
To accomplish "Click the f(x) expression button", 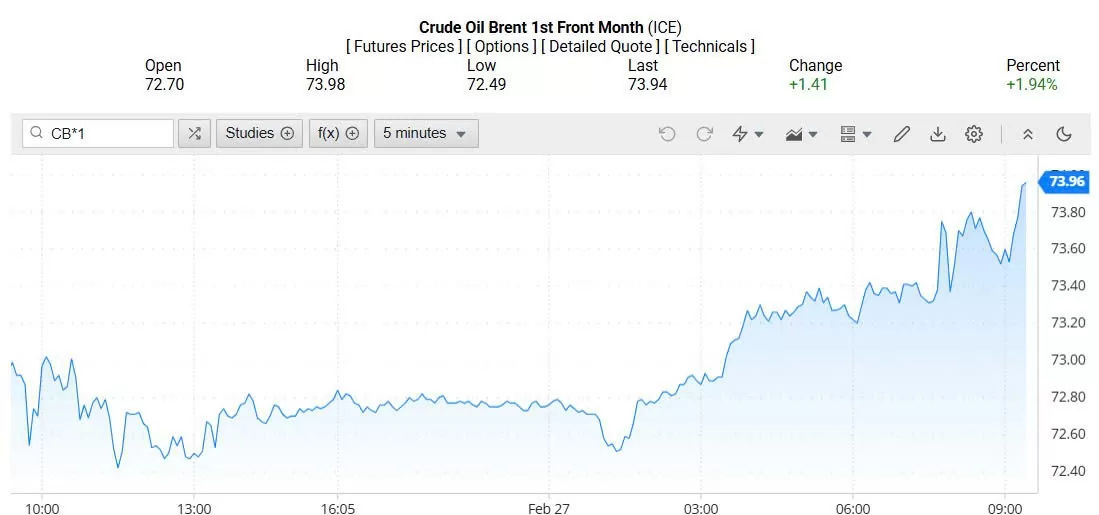I will 338,133.
